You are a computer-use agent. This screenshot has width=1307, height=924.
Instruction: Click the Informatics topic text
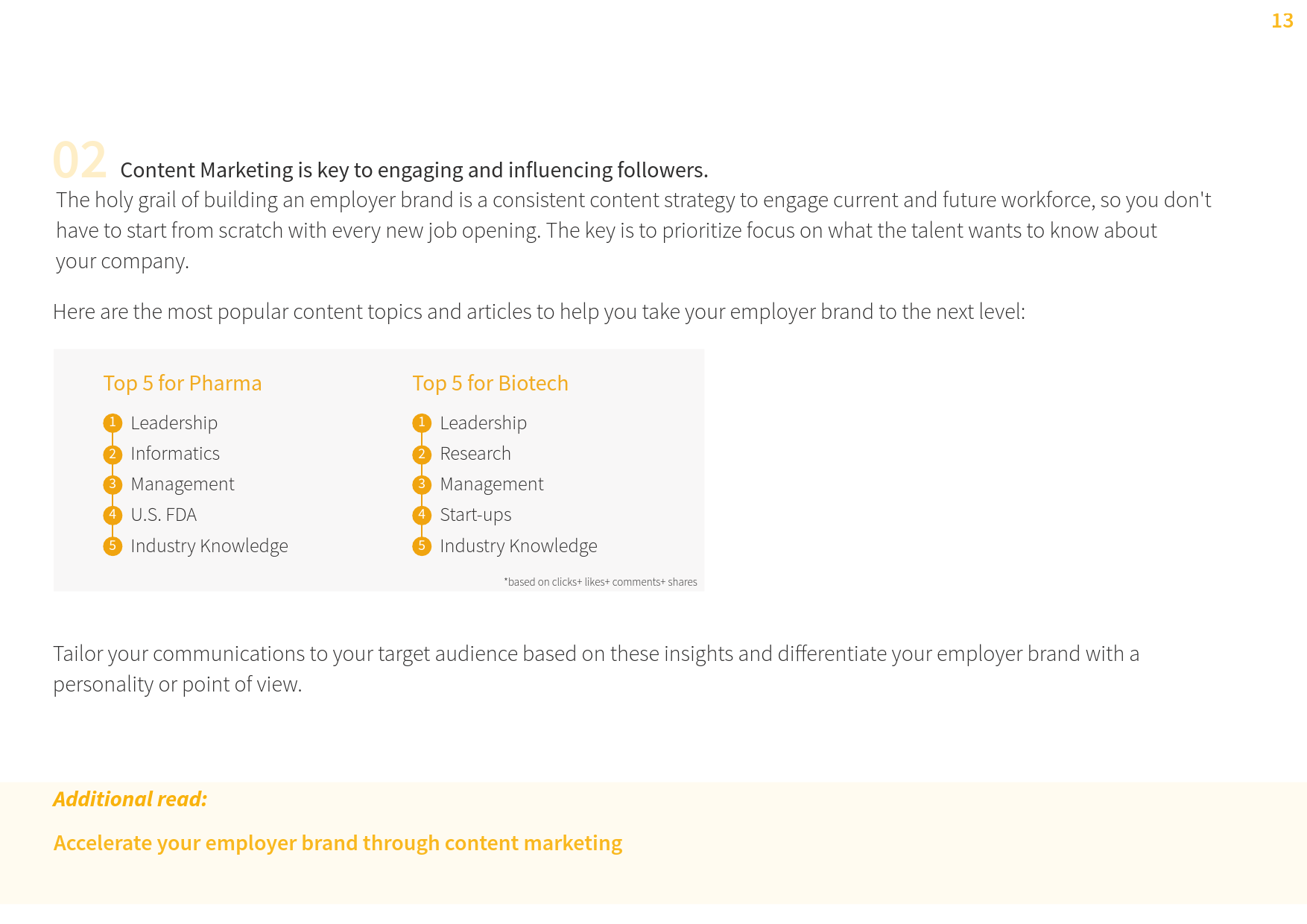pos(175,454)
